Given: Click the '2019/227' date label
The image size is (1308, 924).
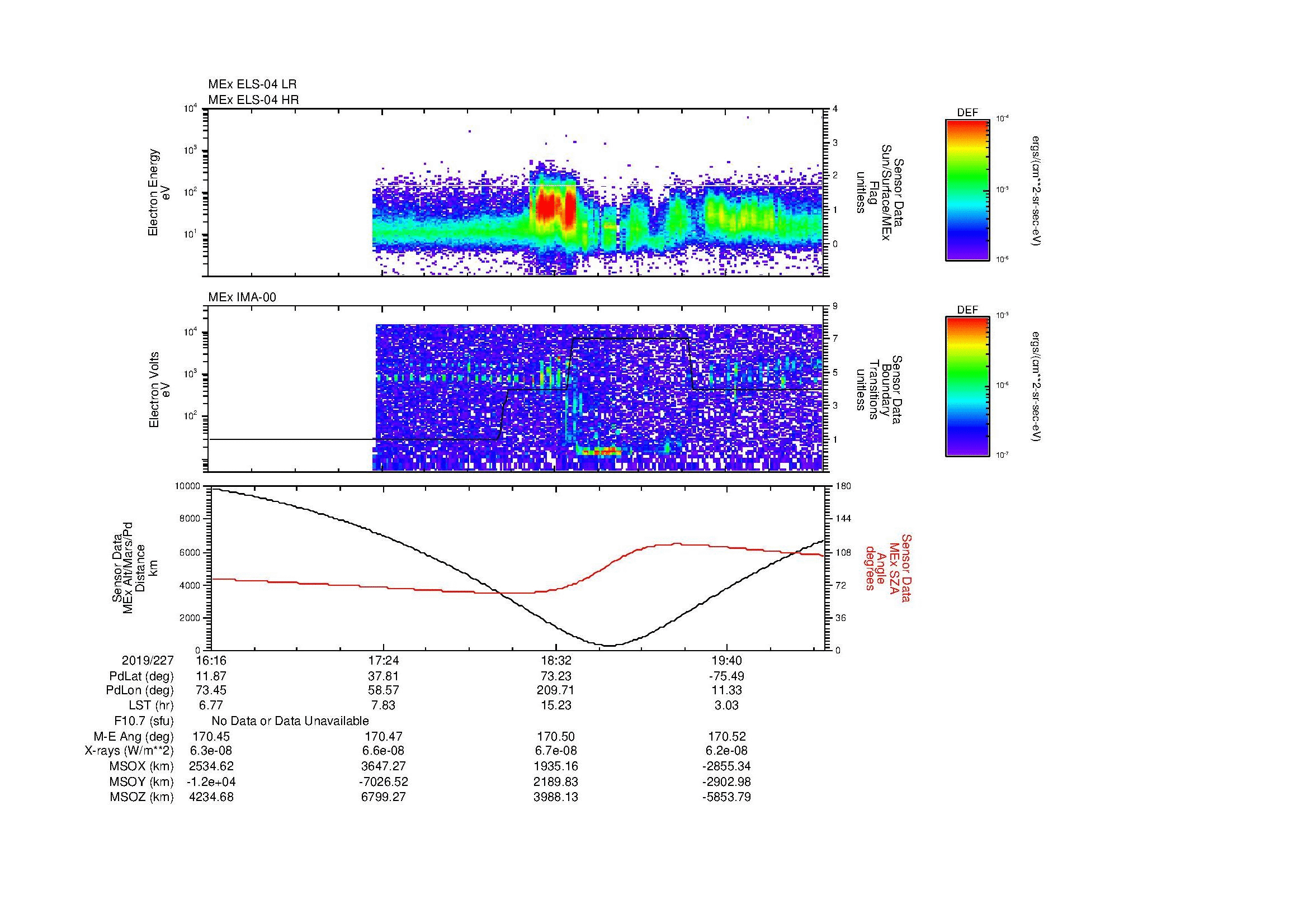Looking at the screenshot, I should [148, 660].
